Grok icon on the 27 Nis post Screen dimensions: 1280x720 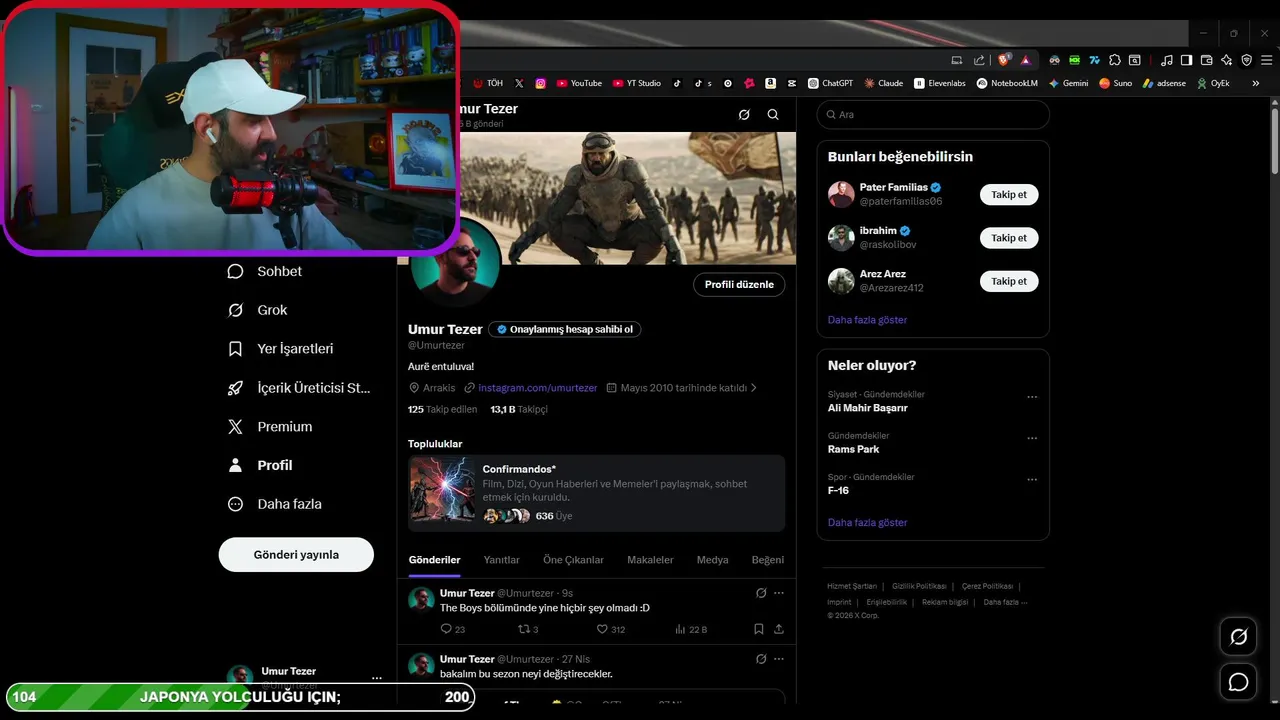[761, 659]
